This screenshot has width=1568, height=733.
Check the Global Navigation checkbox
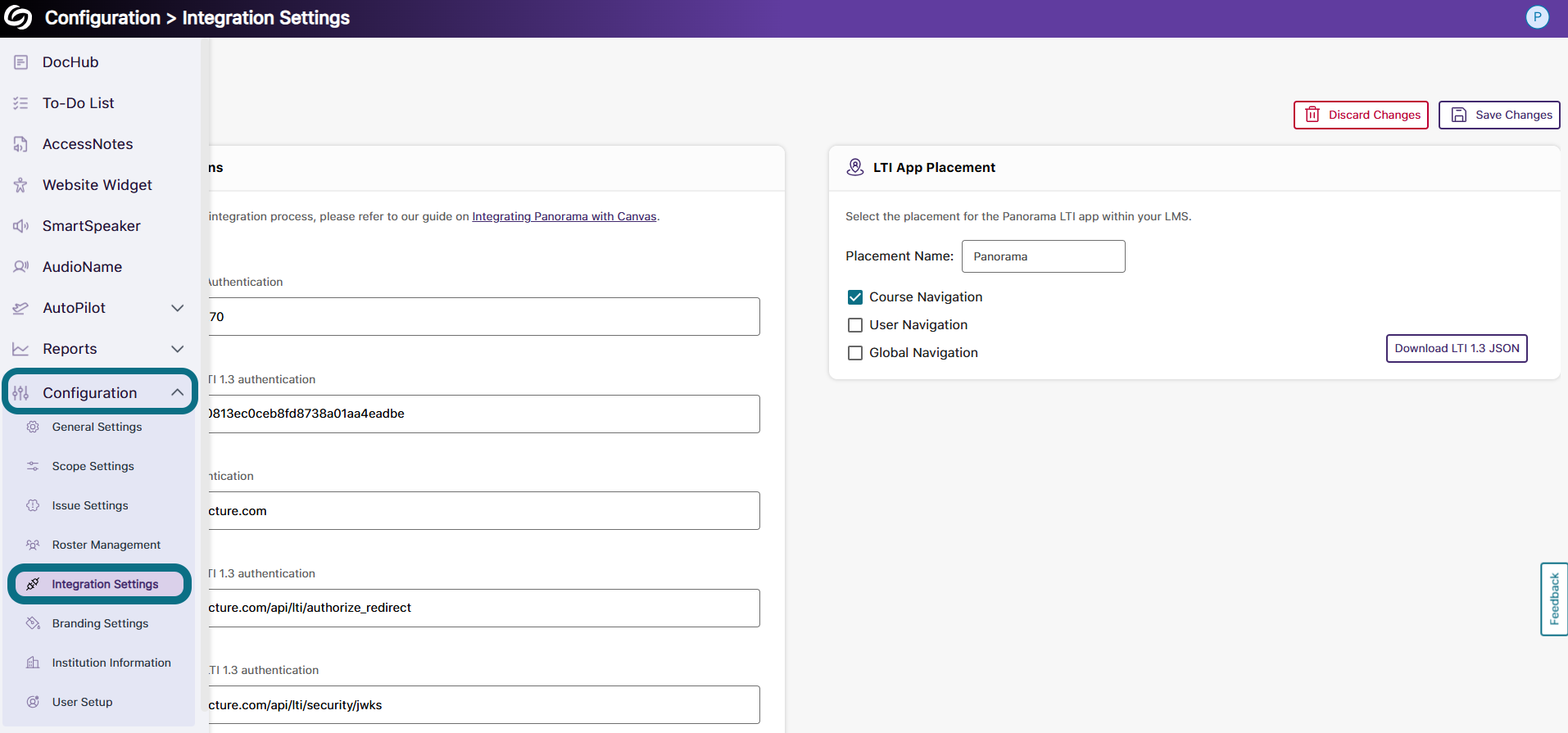[x=855, y=353]
